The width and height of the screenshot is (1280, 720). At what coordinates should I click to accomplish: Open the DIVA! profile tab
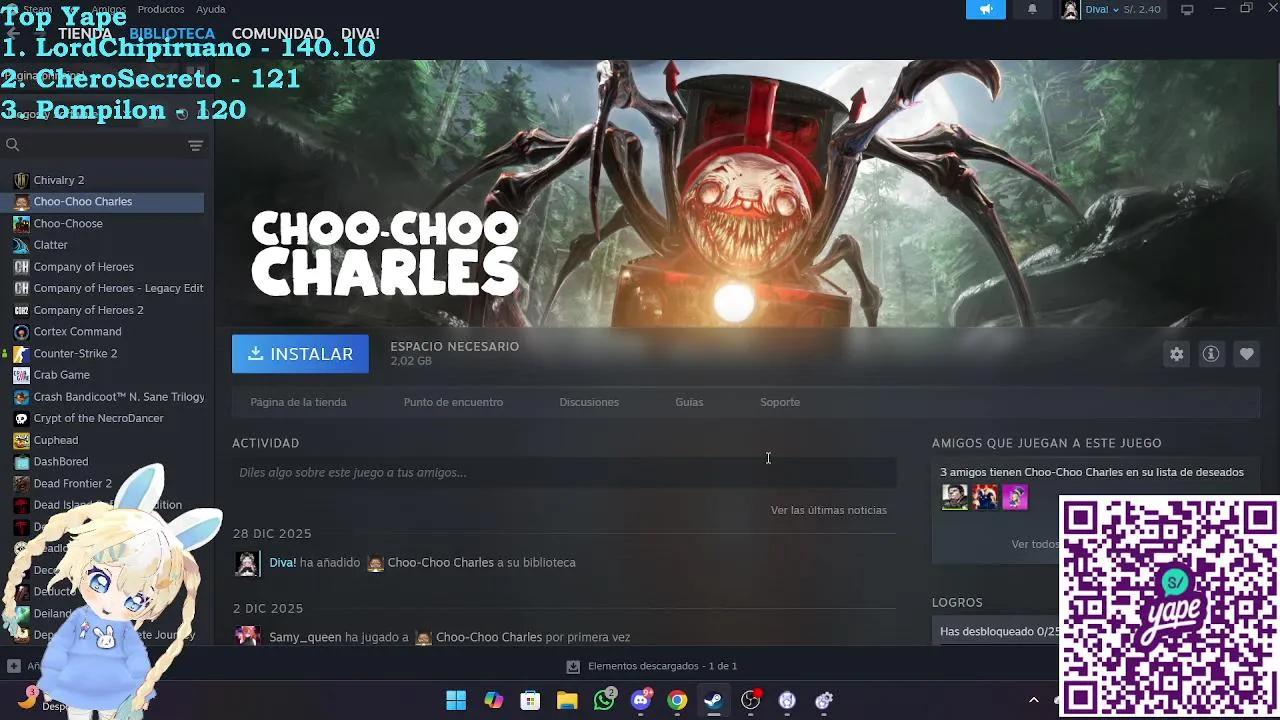360,34
